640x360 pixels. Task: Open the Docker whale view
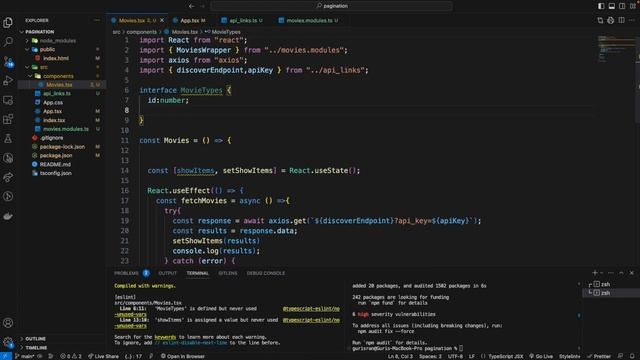click(8, 216)
